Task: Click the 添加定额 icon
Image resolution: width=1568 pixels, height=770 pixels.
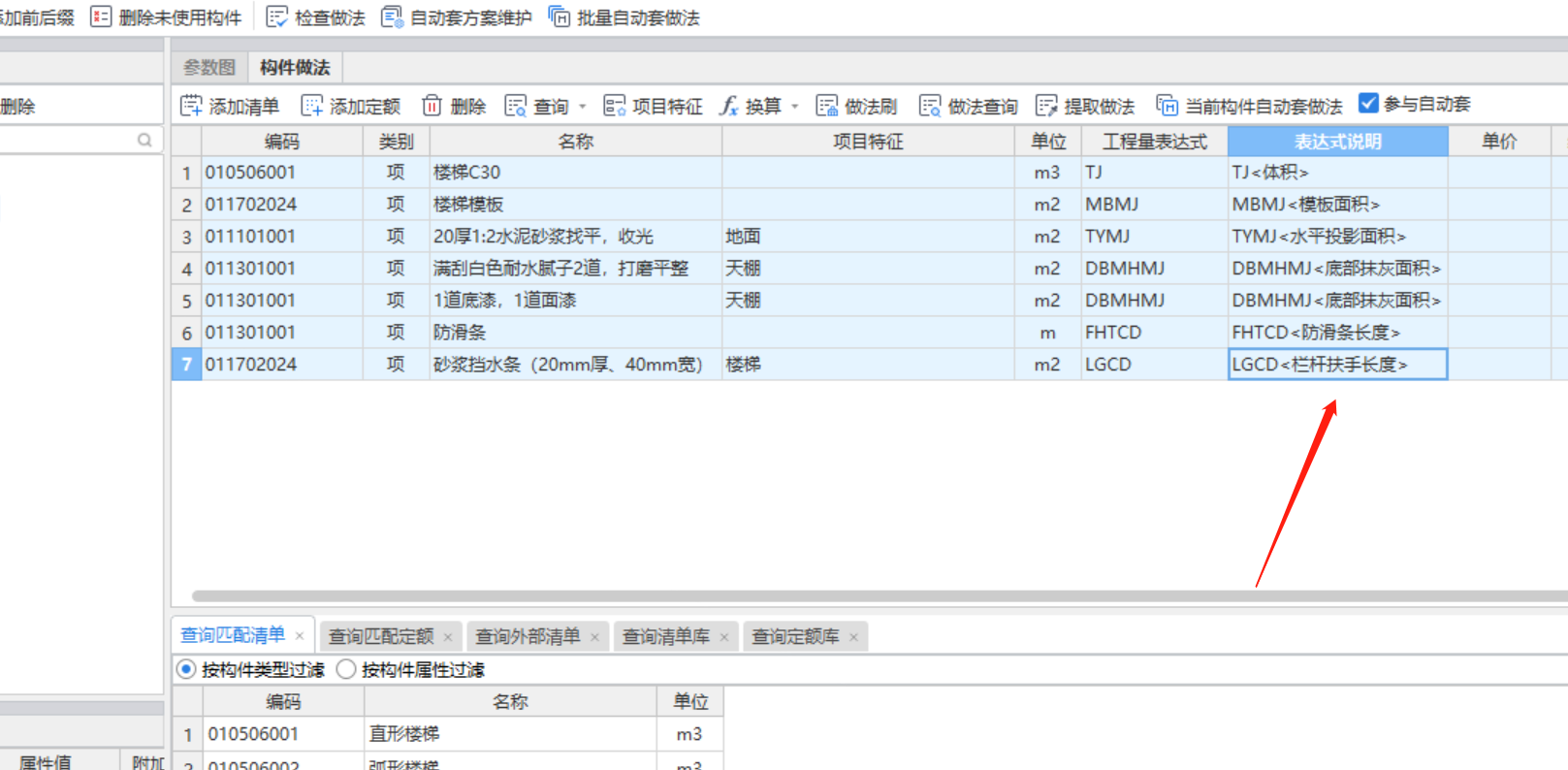Action: pos(311,106)
